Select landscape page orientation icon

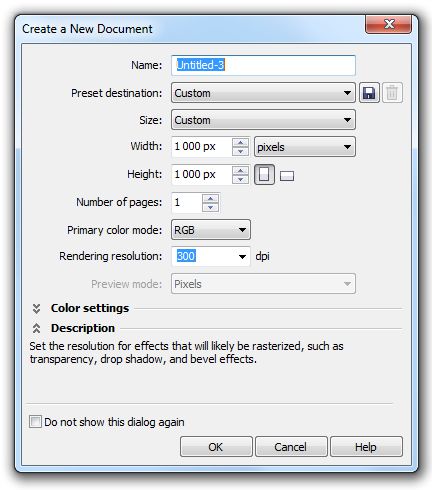287,176
